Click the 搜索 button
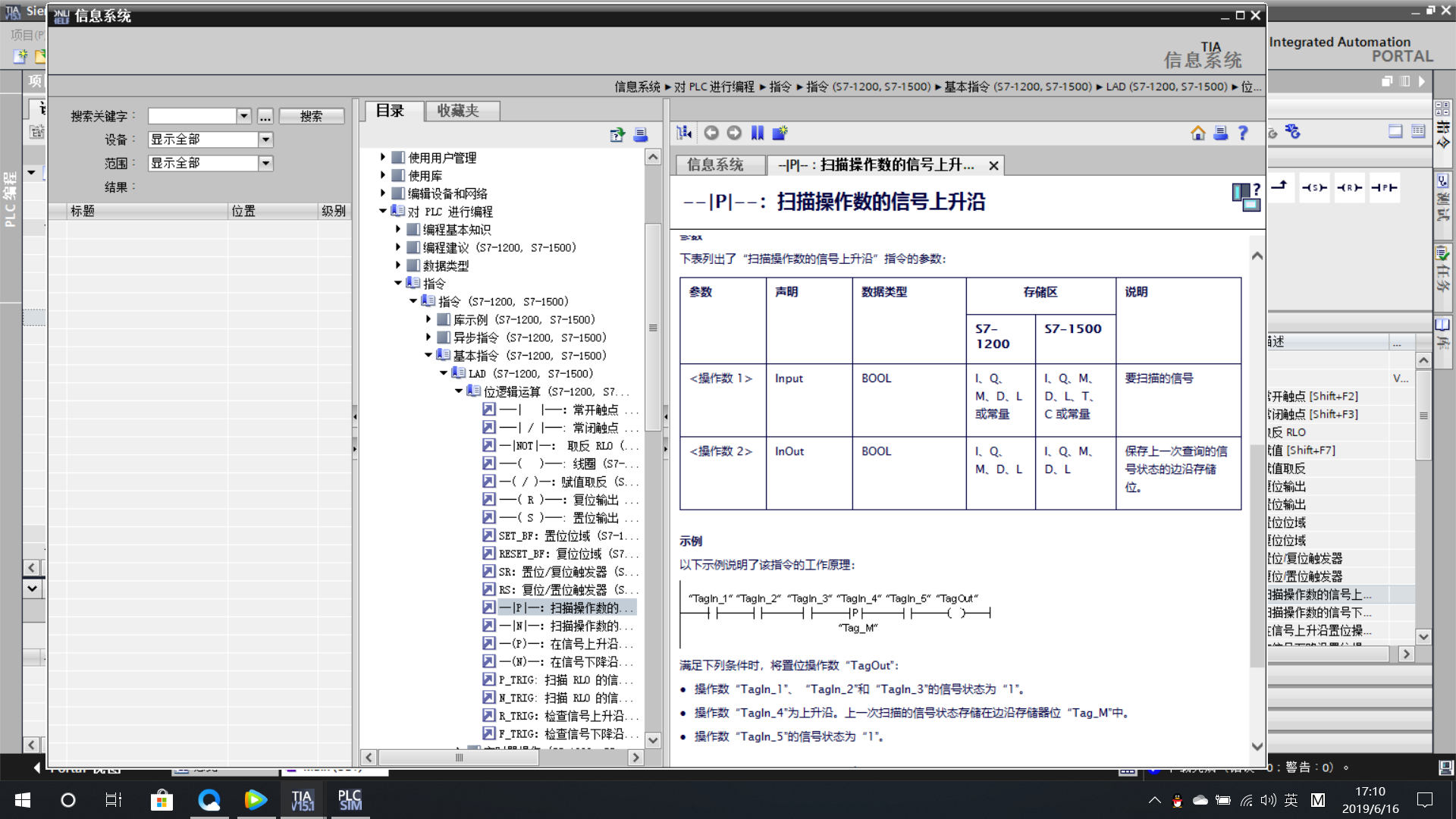This screenshot has width=1456, height=819. pyautogui.click(x=311, y=116)
